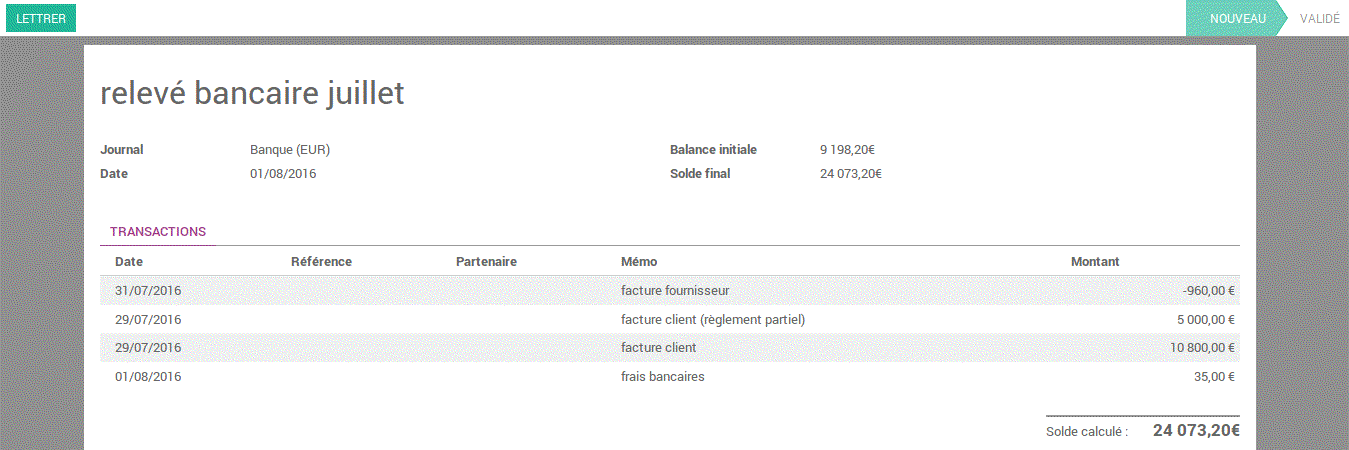This screenshot has width=1349, height=450.
Task: Click the statement date 01/08/2016 field
Action: pos(284,174)
